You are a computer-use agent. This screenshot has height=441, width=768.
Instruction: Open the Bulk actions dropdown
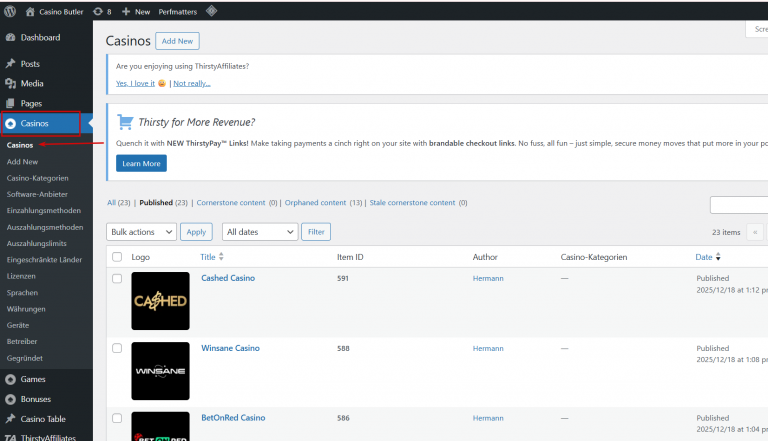141,232
